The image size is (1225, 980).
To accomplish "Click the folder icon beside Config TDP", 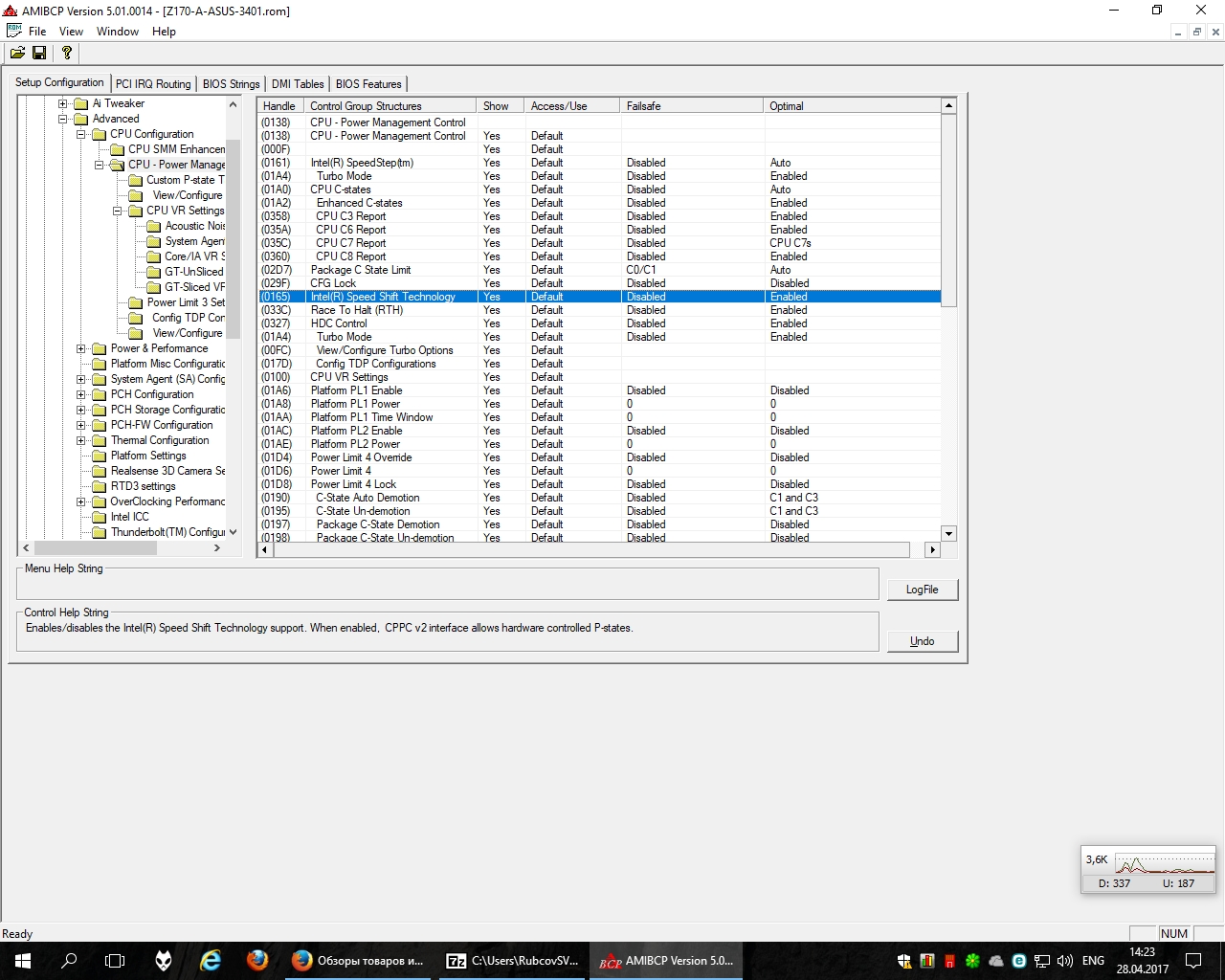I will 136,318.
